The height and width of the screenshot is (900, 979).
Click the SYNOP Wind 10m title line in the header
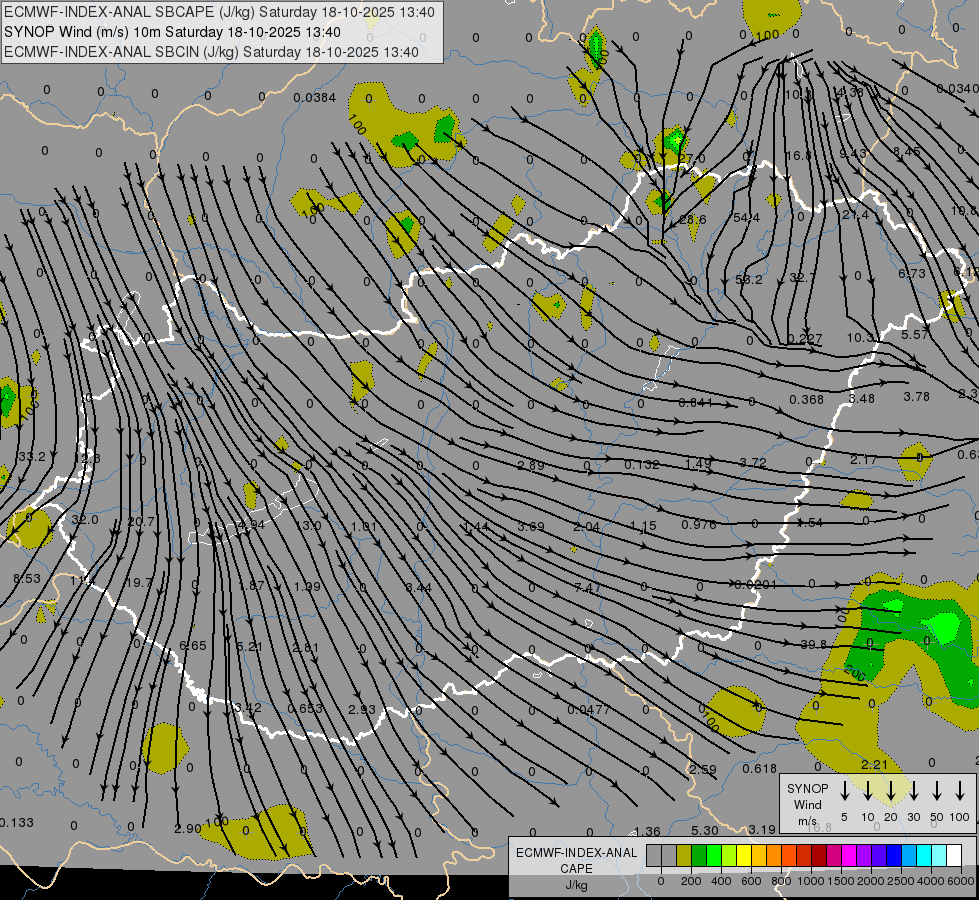click(x=172, y=32)
